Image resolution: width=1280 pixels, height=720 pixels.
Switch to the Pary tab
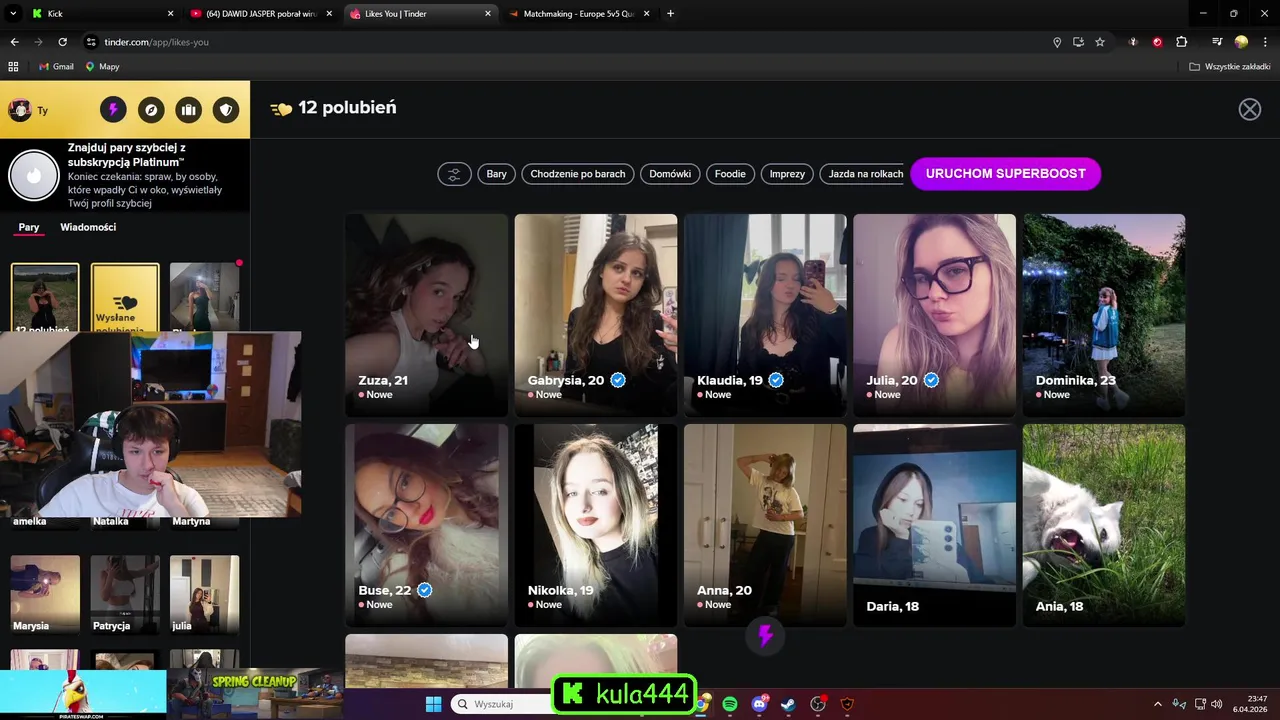click(x=29, y=227)
